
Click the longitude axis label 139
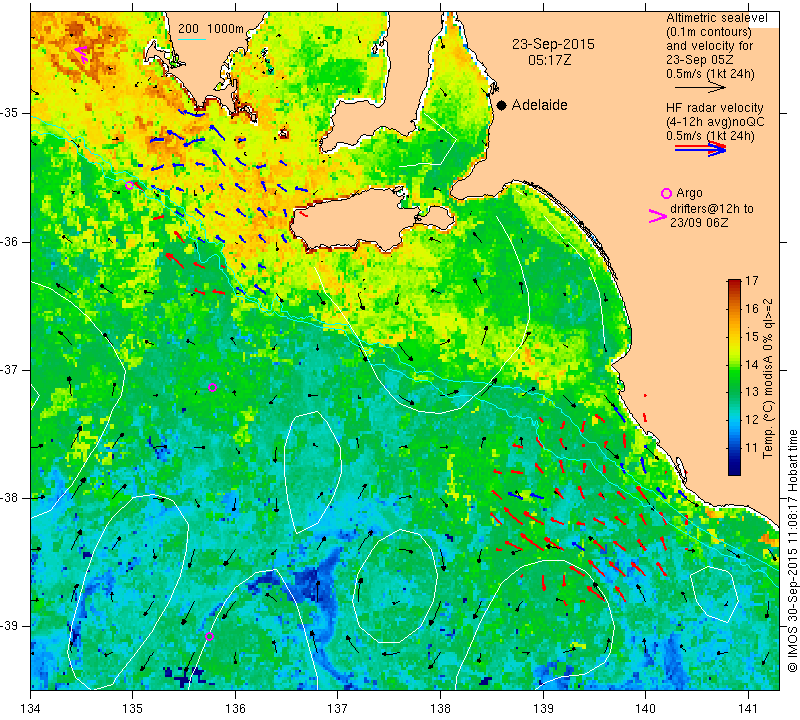543,708
